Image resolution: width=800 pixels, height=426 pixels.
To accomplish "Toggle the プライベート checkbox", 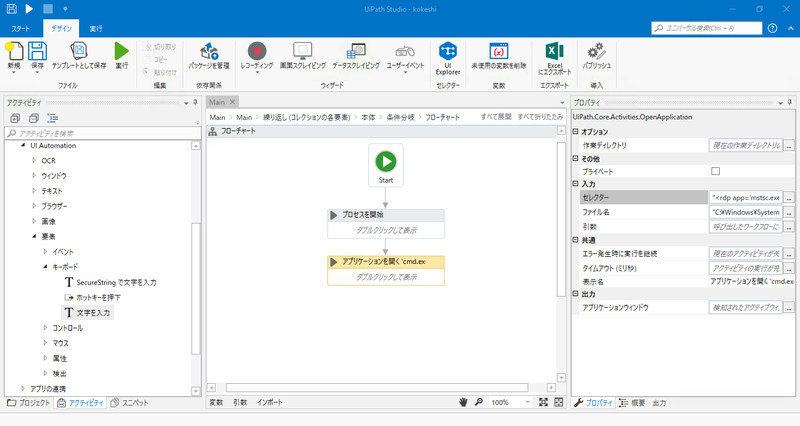I will point(715,171).
